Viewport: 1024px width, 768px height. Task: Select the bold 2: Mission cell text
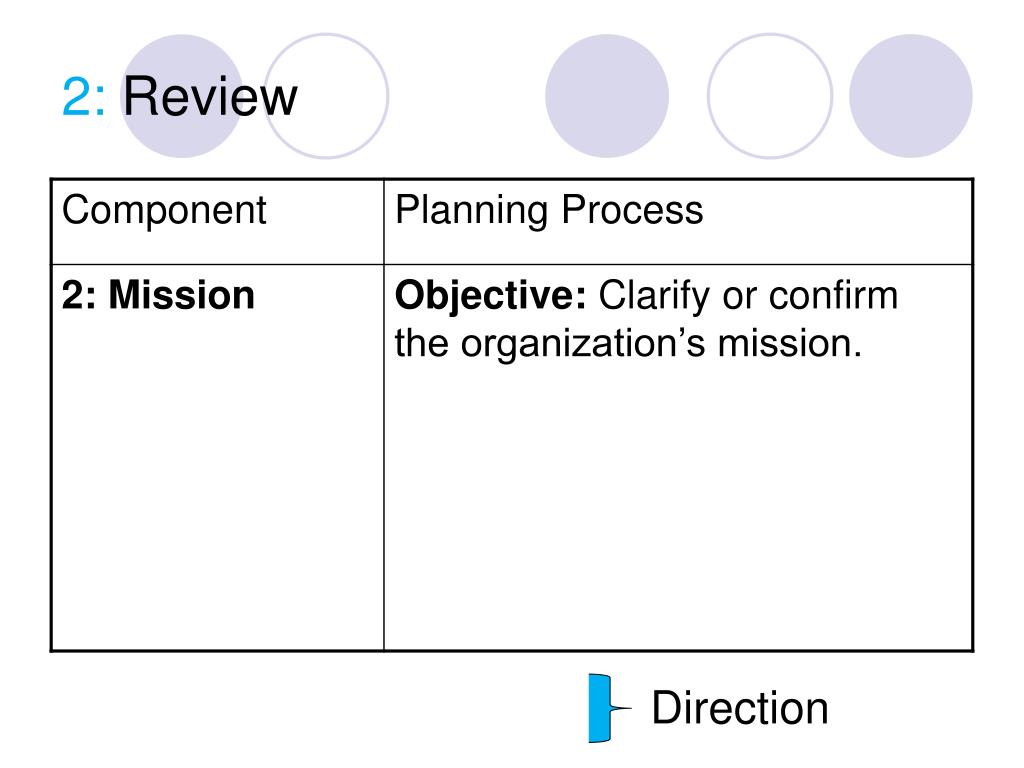pyautogui.click(x=158, y=295)
